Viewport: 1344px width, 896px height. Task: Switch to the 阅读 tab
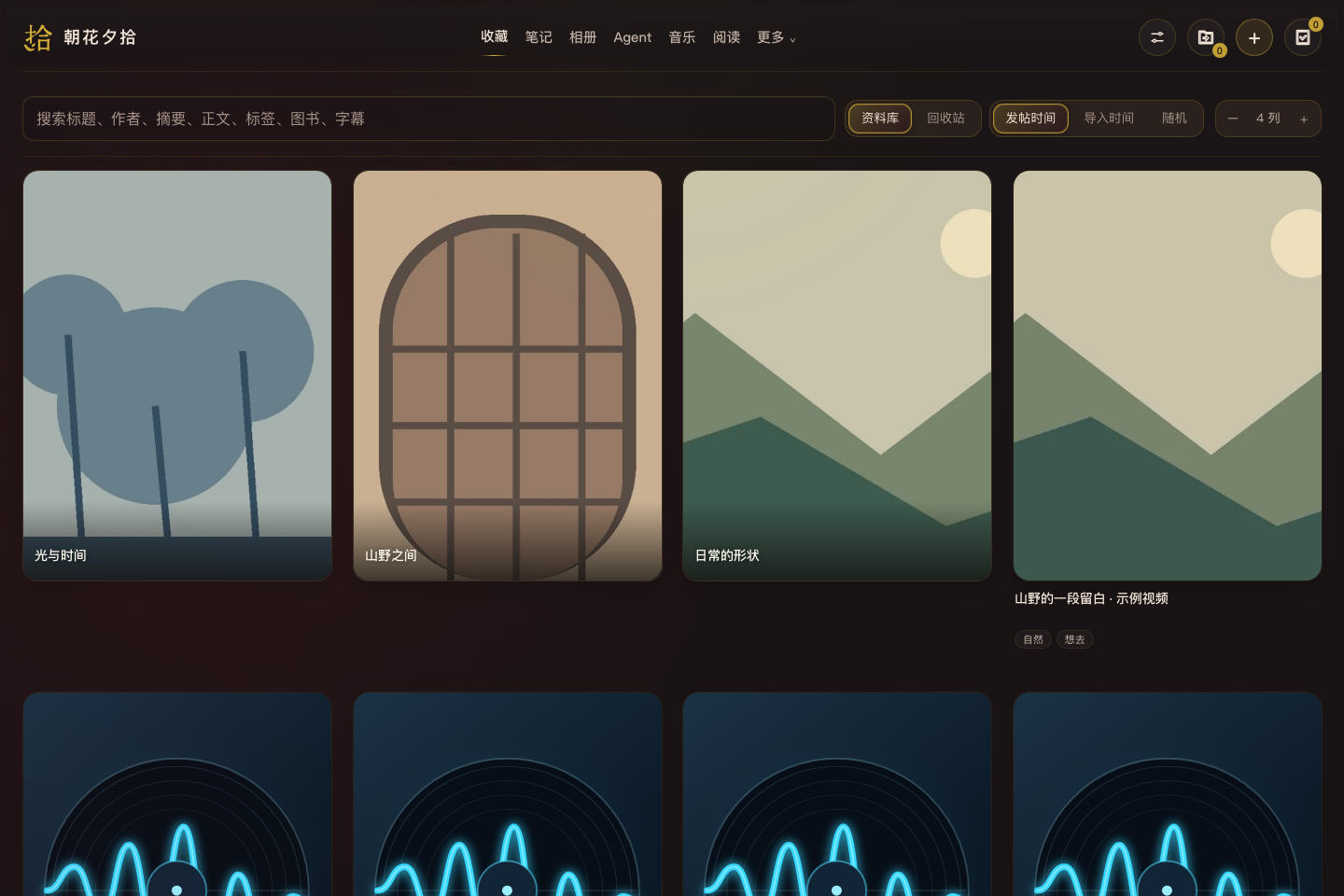[726, 37]
